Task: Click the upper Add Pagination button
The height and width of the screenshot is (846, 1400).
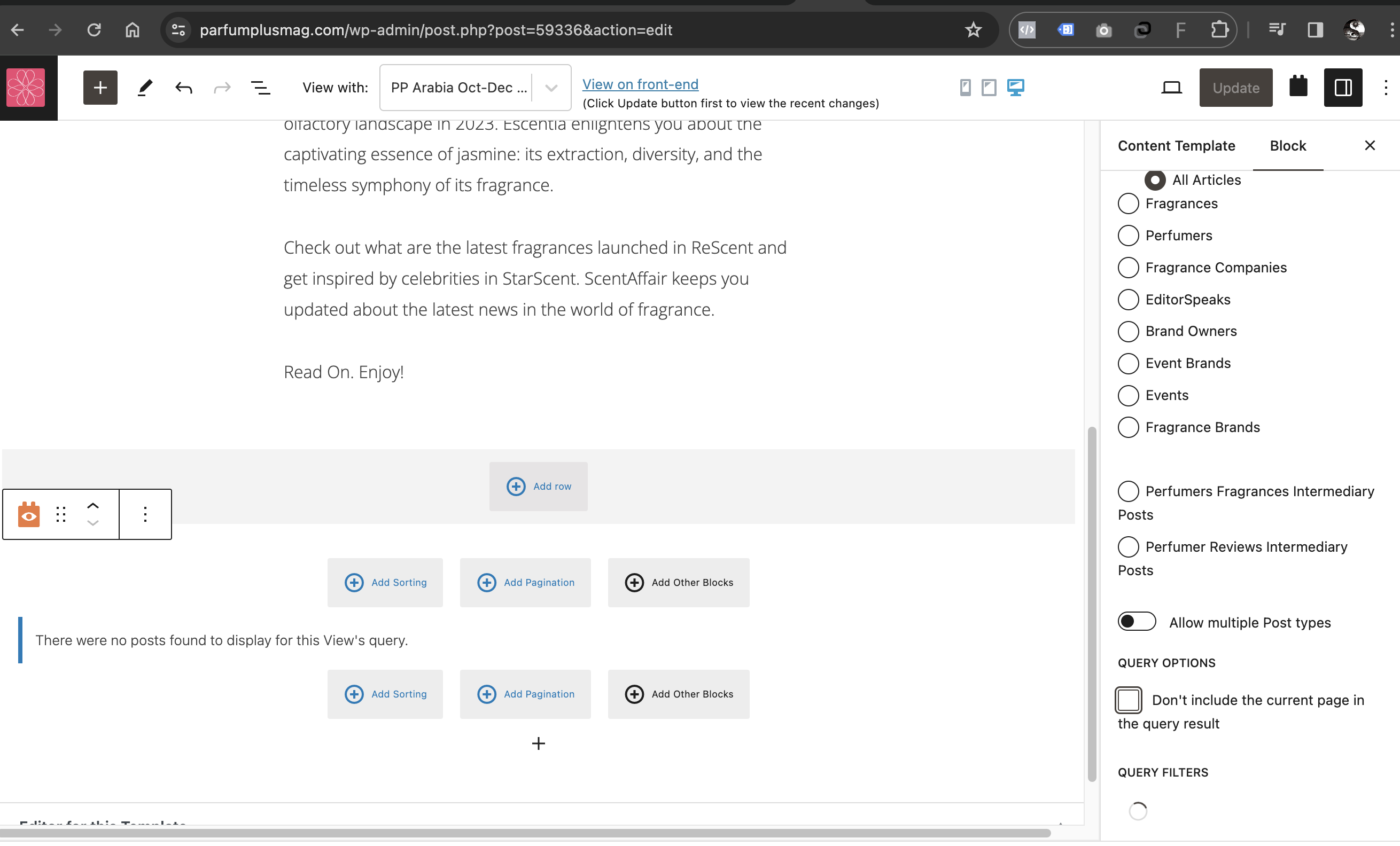Action: click(x=525, y=583)
